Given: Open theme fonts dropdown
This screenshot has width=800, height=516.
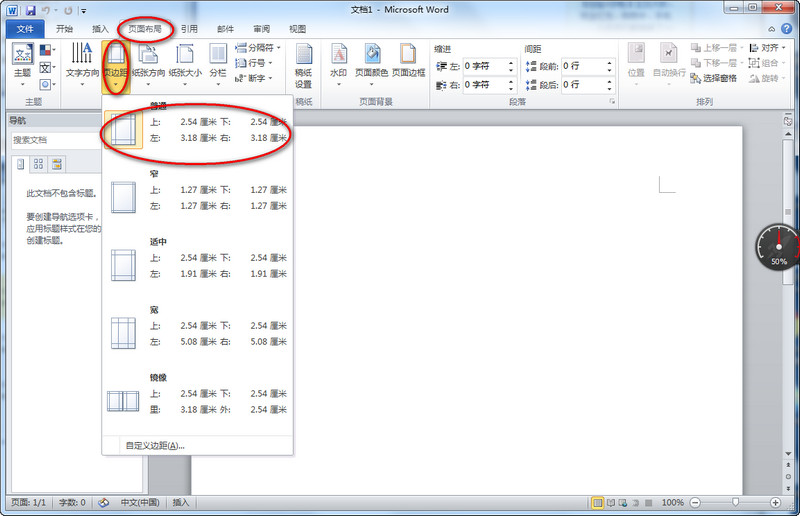Looking at the screenshot, I should click(47, 67).
